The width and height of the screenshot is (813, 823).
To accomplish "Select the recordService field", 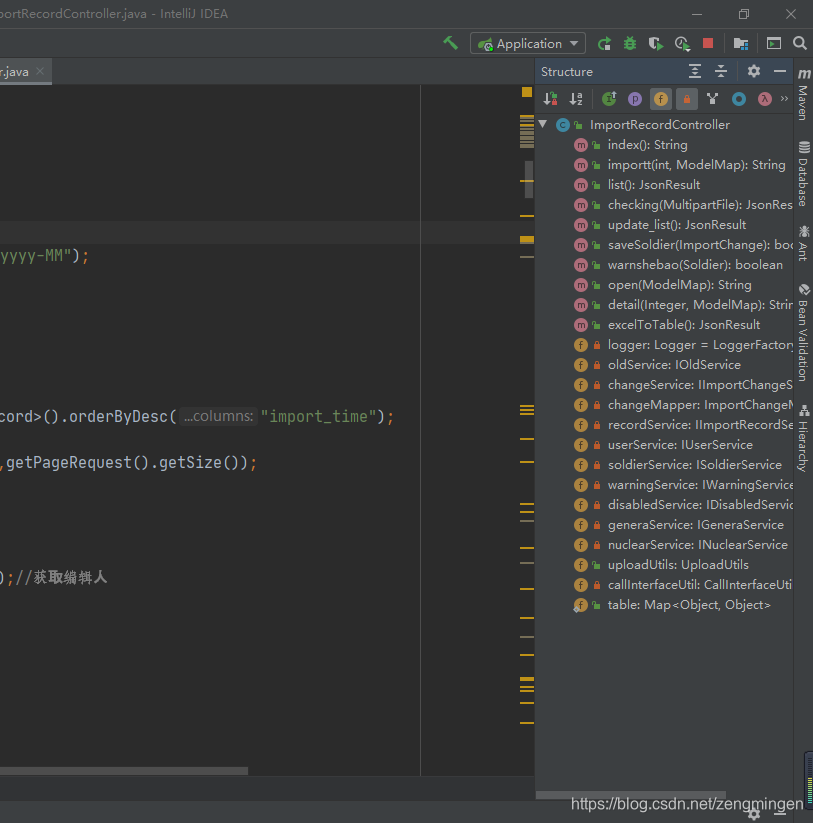I will (x=700, y=425).
